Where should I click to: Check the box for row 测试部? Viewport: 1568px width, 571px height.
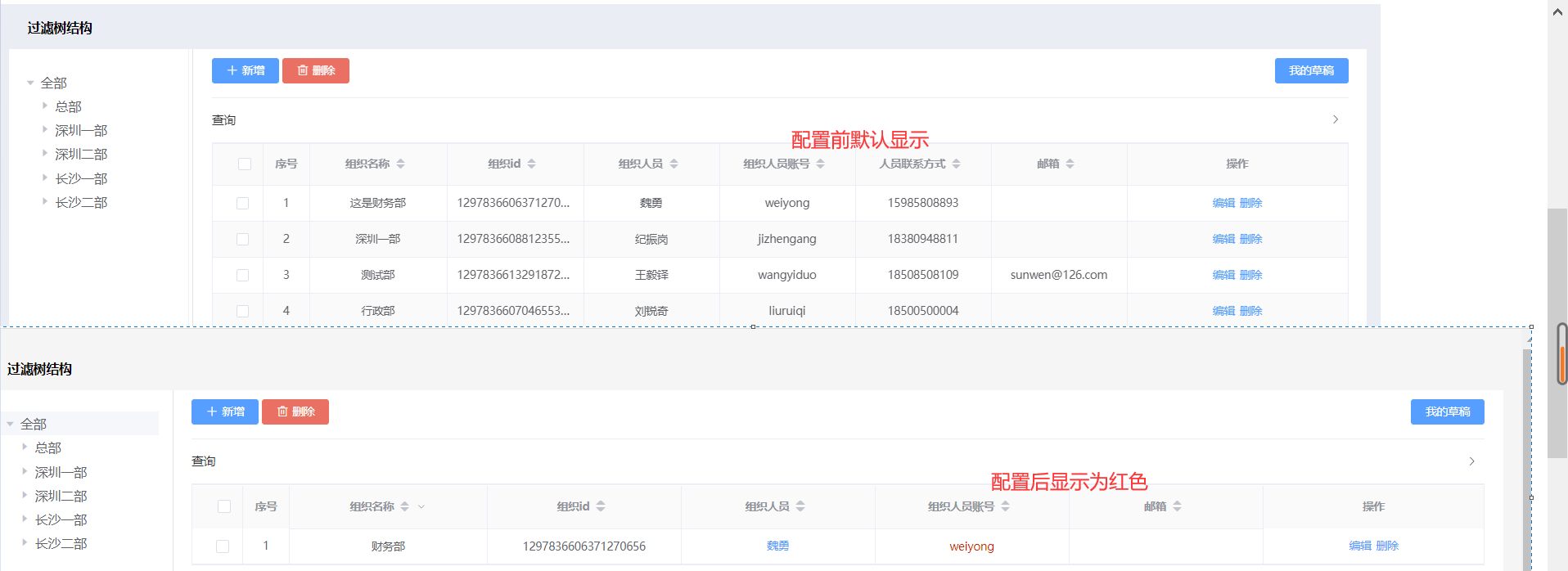[242, 275]
